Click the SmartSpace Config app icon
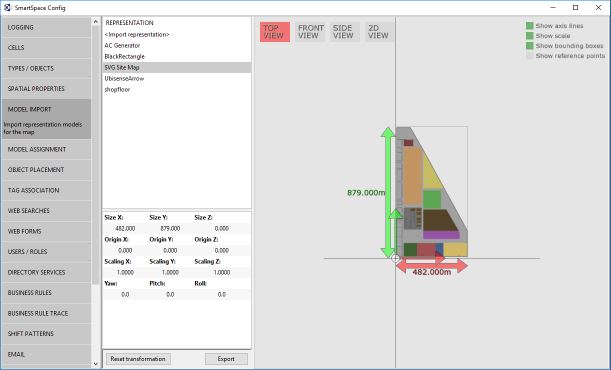Screen dimensions: 611x370 click(7, 7)
